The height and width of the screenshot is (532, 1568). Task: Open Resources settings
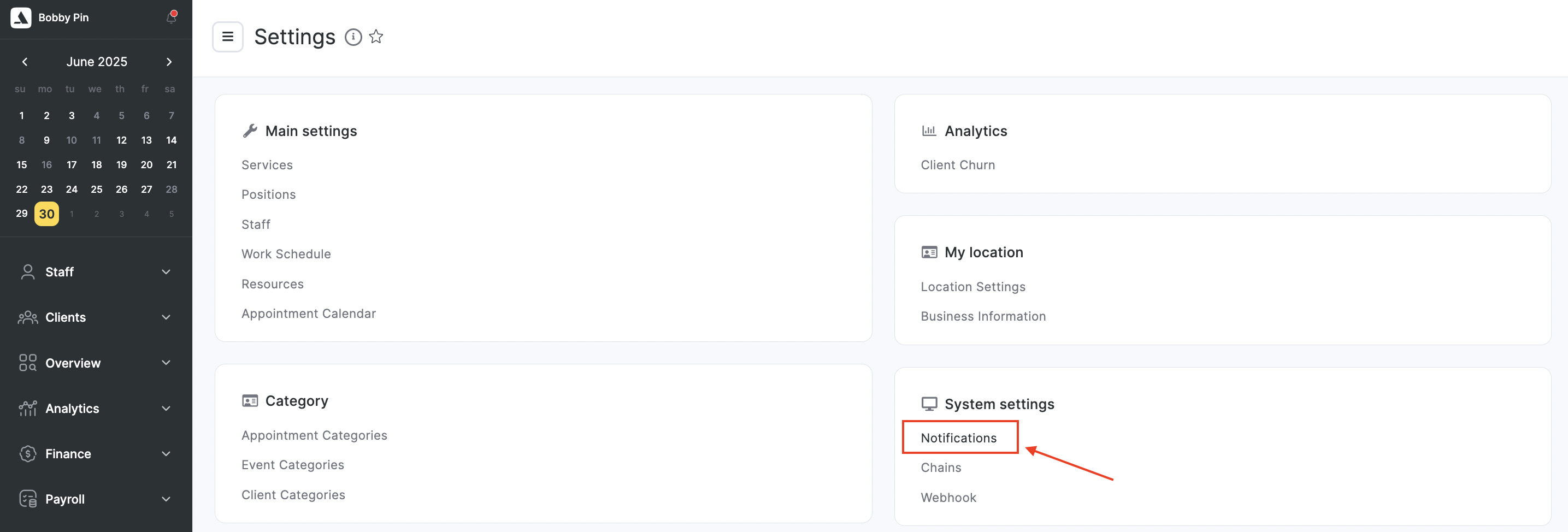[x=273, y=284]
